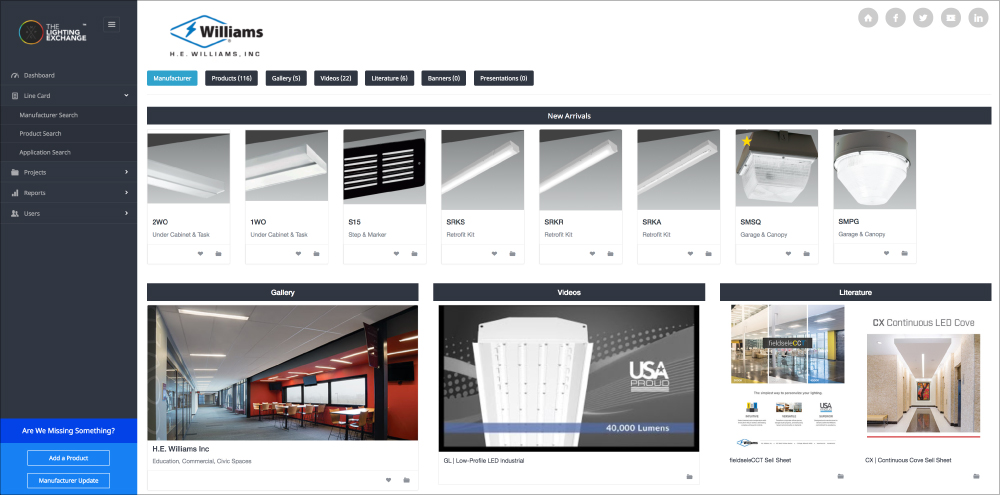Open the LinkedIn social icon
Screen dimensions: 1000x495
pos(978,18)
